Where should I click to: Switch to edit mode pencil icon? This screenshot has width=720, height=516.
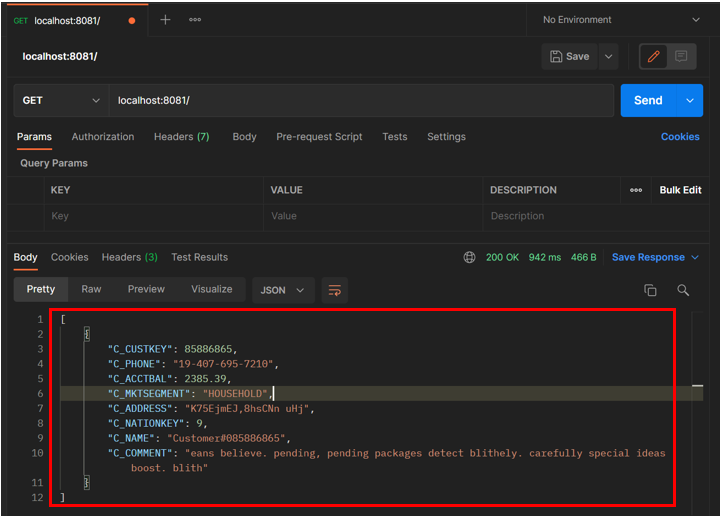[654, 57]
